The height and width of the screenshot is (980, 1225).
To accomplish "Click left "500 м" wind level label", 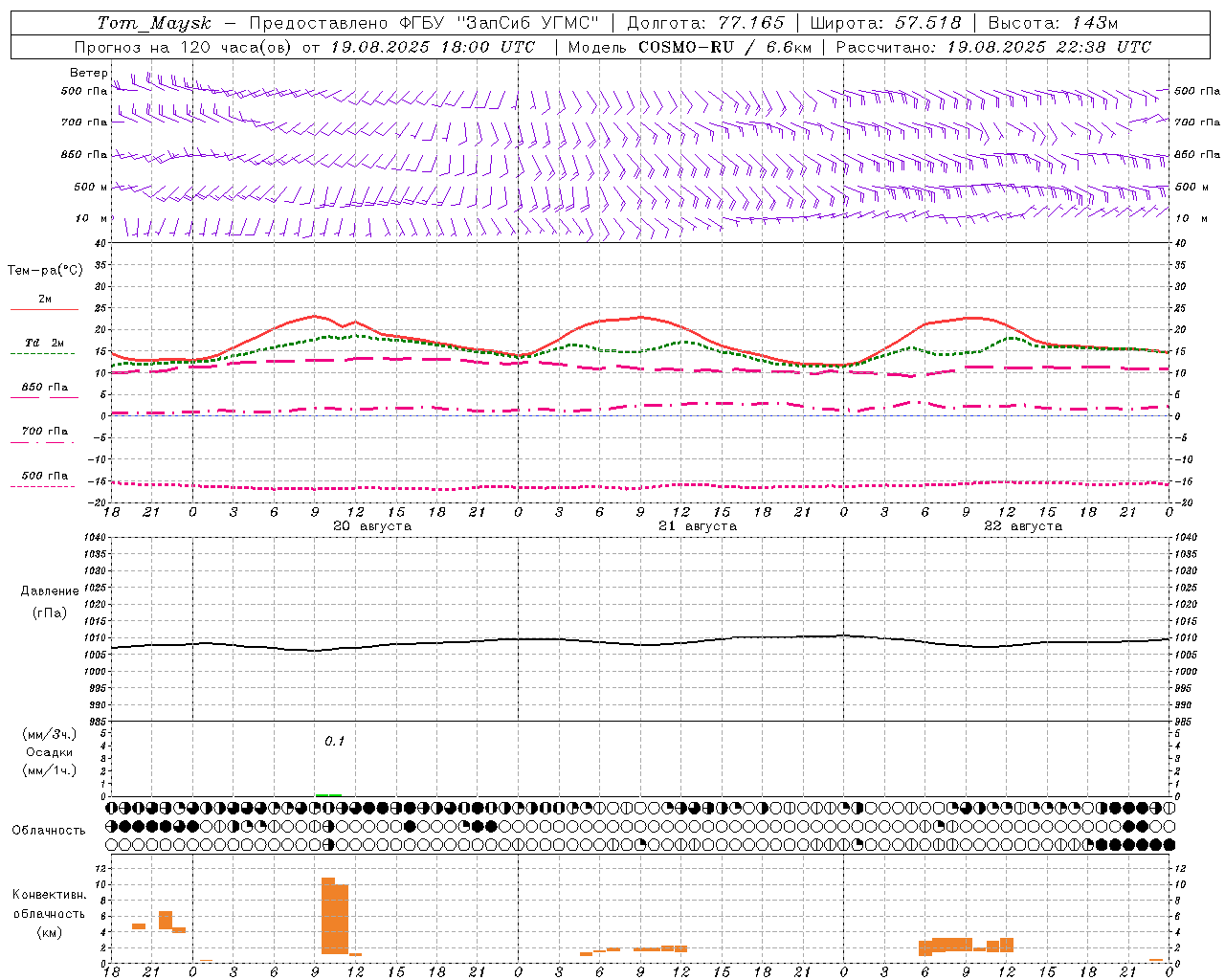I will click(91, 187).
